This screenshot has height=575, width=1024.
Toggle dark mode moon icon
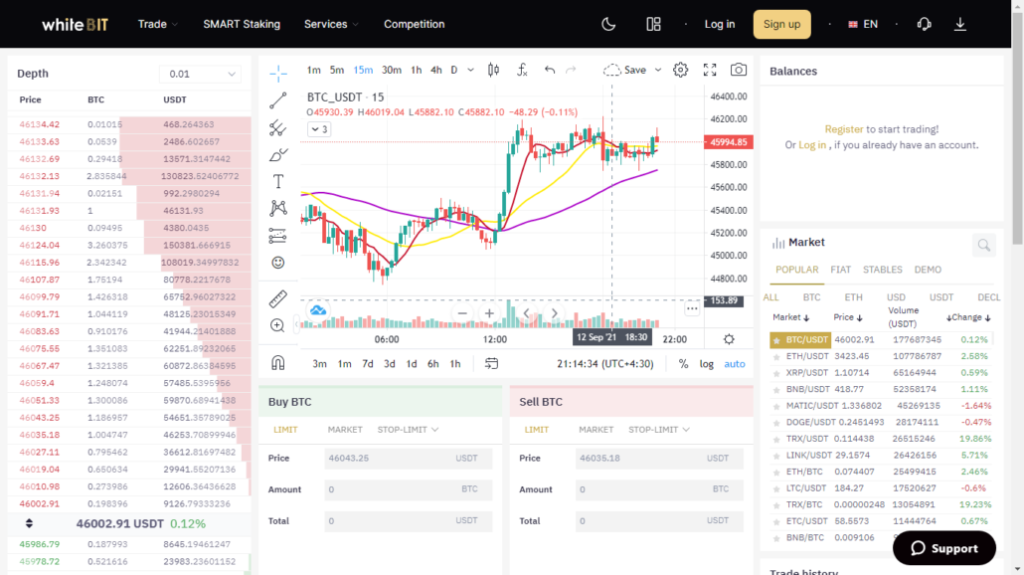[608, 24]
